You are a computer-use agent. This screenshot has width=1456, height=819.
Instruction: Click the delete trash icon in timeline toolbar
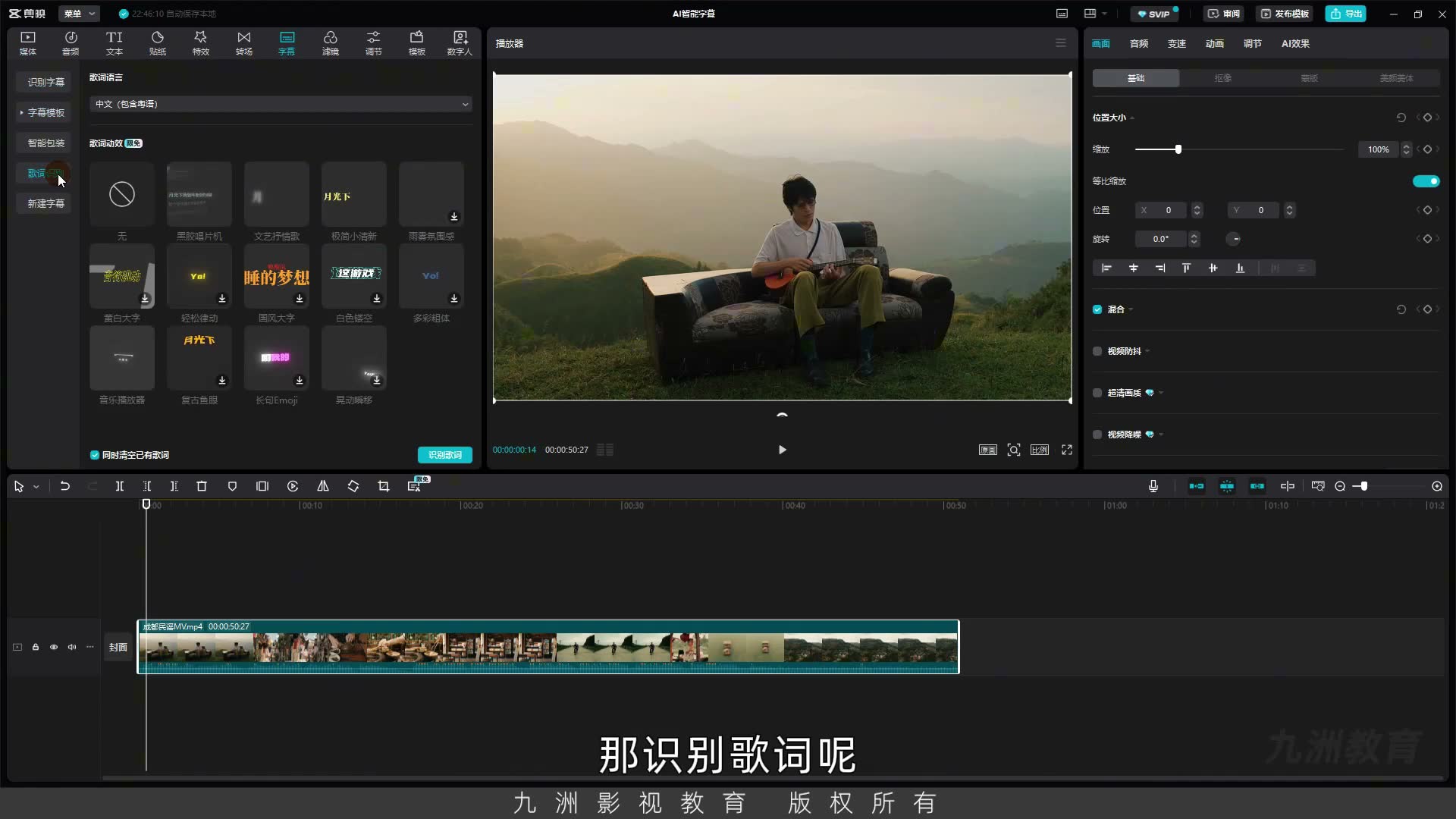[202, 486]
